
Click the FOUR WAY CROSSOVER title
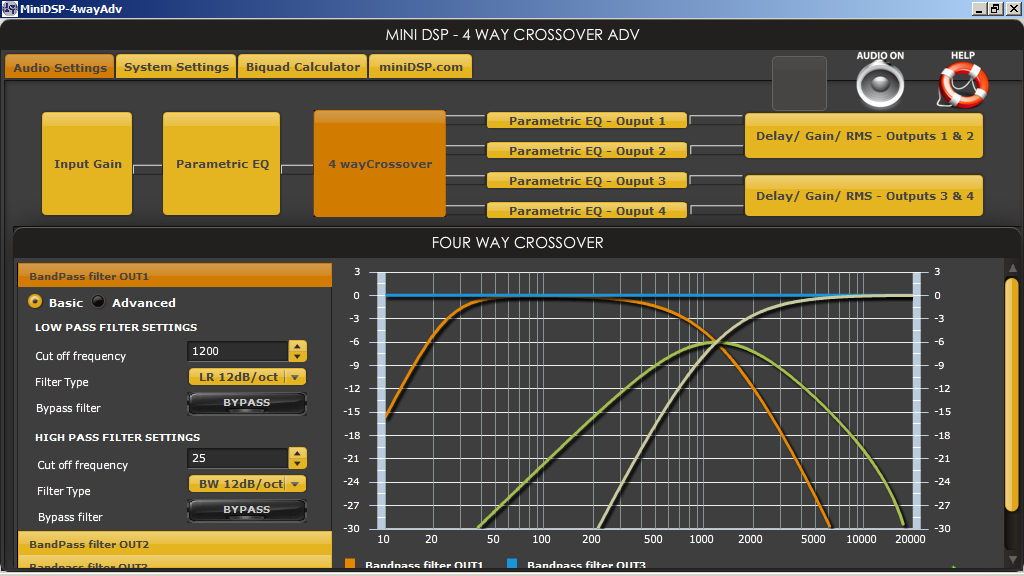point(517,242)
